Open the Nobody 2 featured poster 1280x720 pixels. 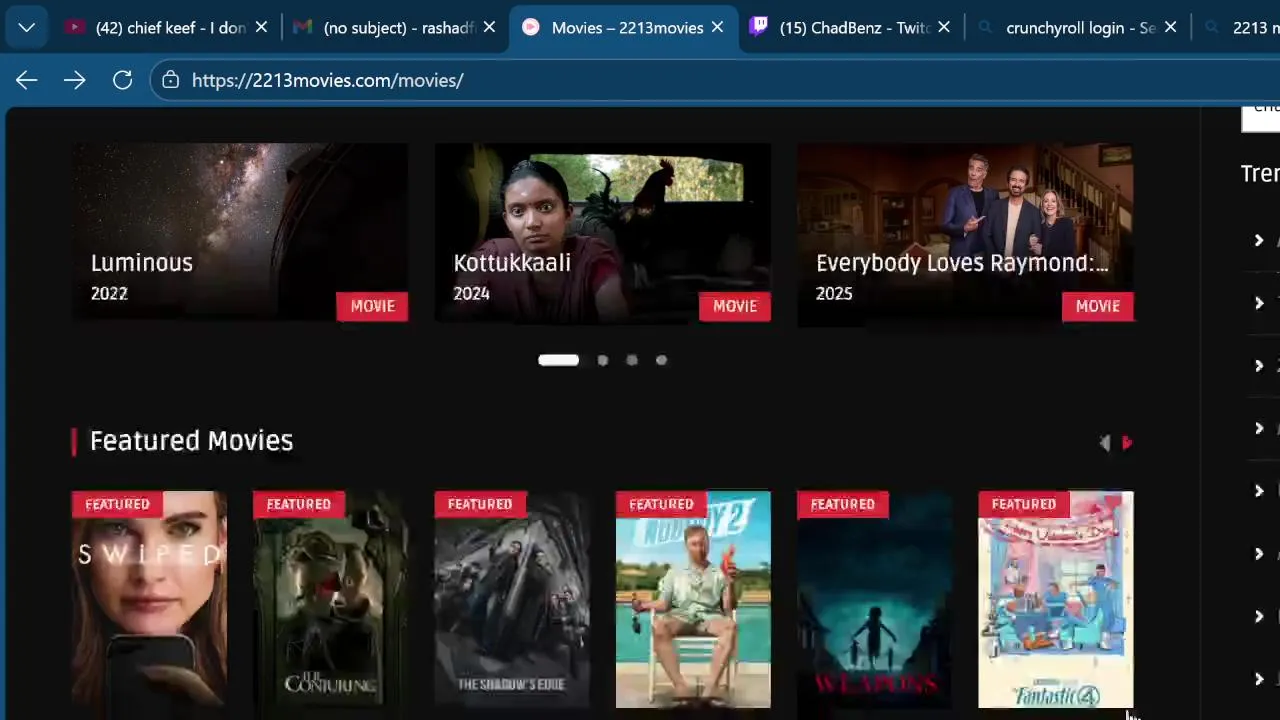click(693, 600)
